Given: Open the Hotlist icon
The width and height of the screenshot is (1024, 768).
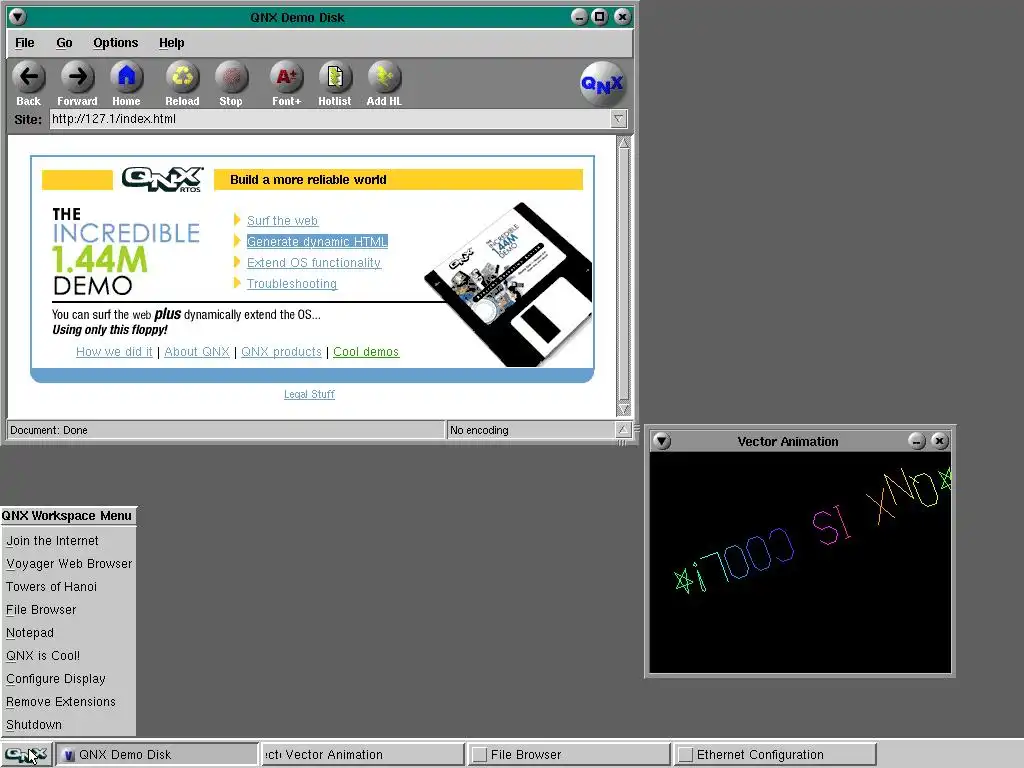Looking at the screenshot, I should point(335,77).
